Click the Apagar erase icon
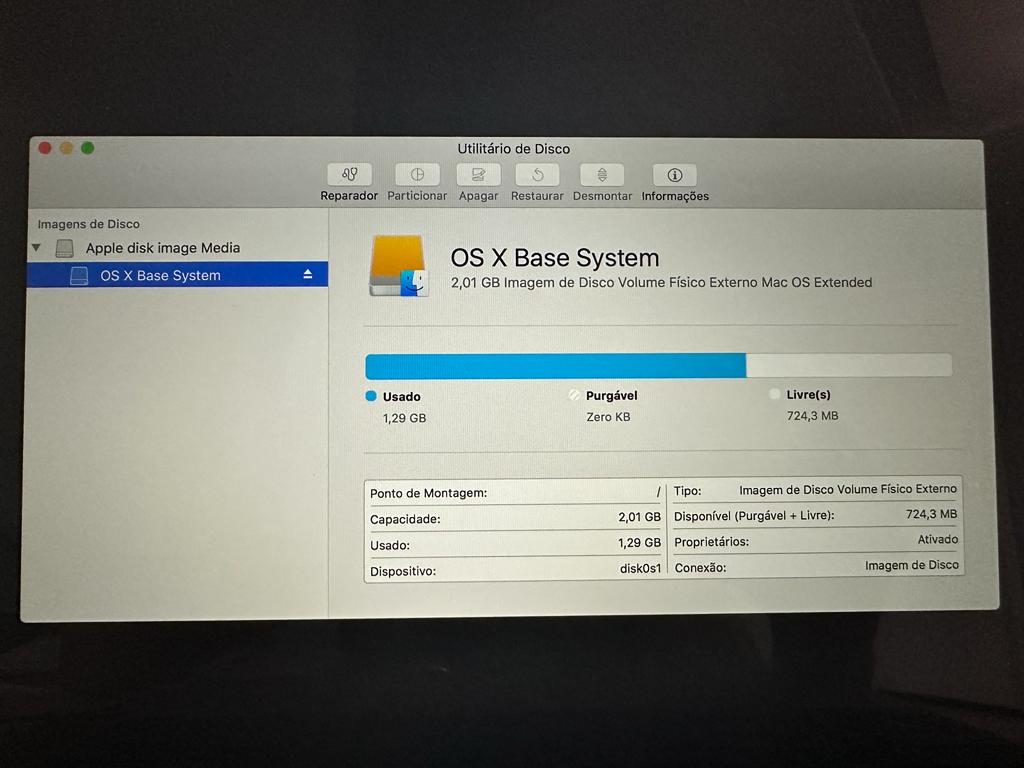Screen dimensions: 1024x768 (478, 174)
